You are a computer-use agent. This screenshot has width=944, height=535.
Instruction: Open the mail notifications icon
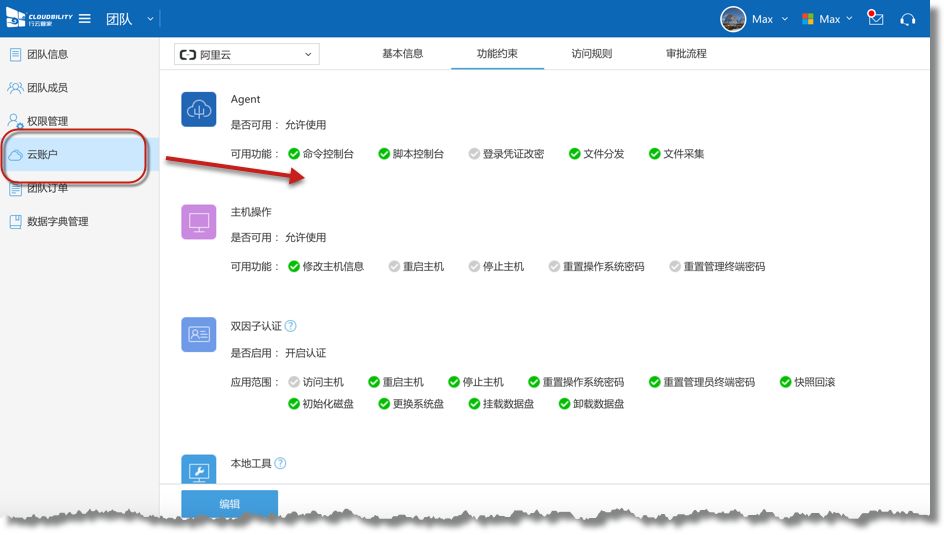(x=876, y=19)
